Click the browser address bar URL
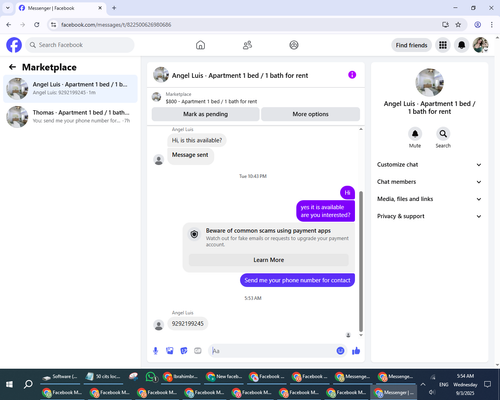The height and width of the screenshot is (400, 500). (x=116, y=25)
